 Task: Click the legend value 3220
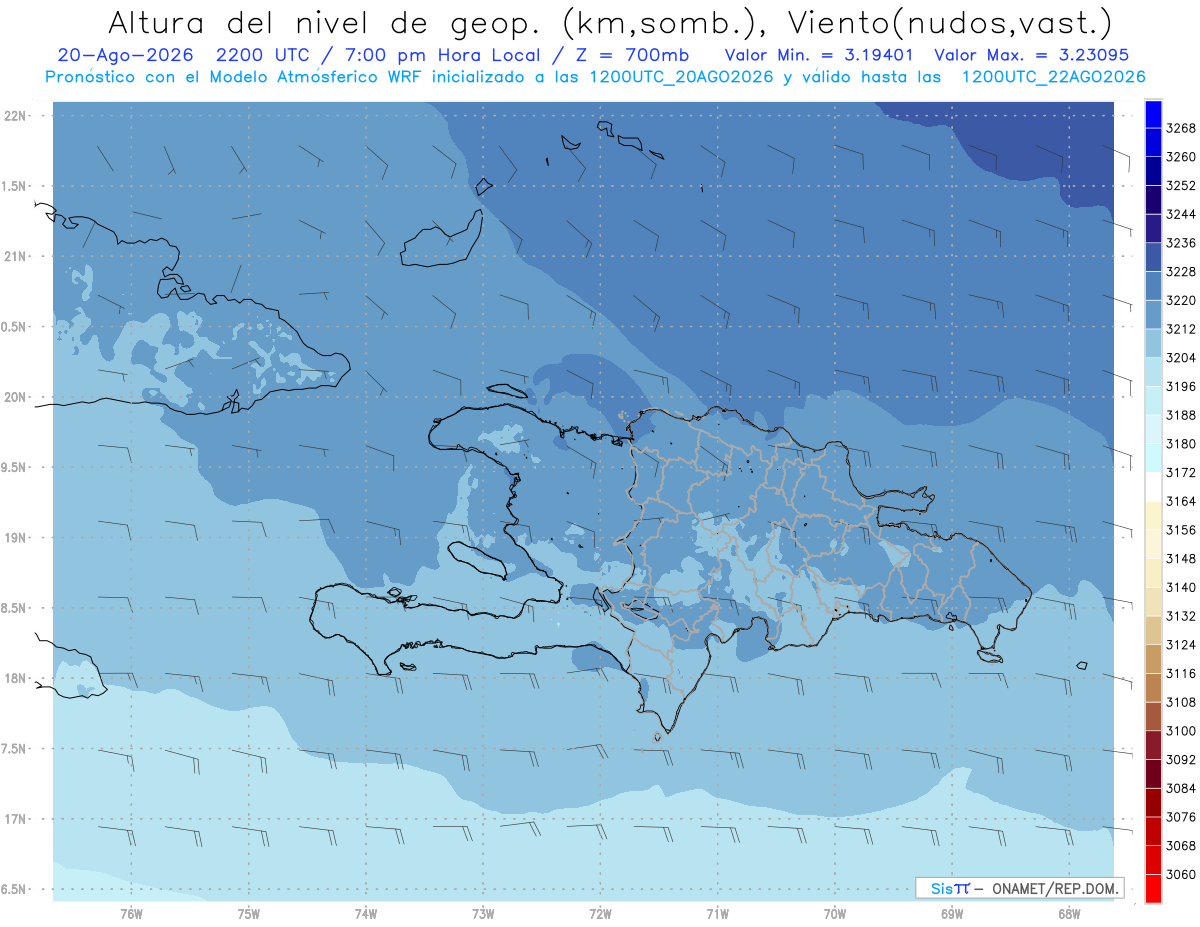pos(1181,300)
